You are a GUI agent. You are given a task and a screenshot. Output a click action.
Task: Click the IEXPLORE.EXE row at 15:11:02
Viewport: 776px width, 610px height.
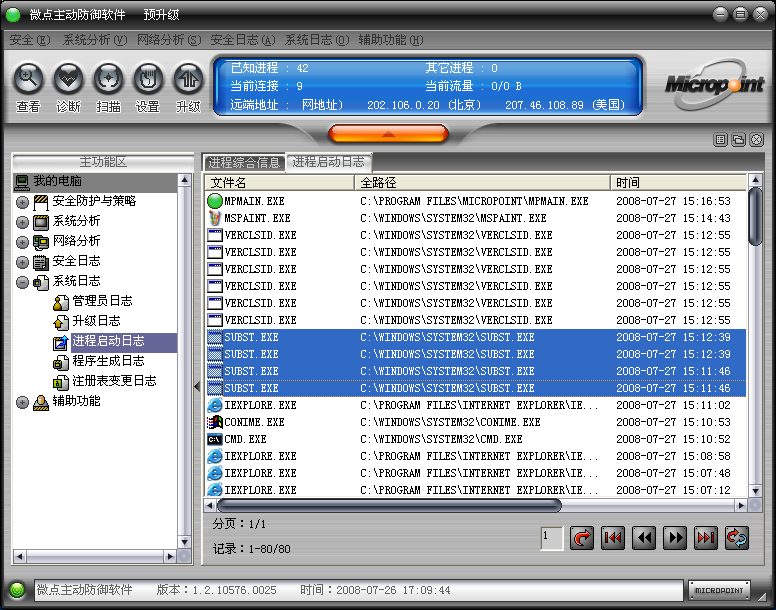[476, 405]
